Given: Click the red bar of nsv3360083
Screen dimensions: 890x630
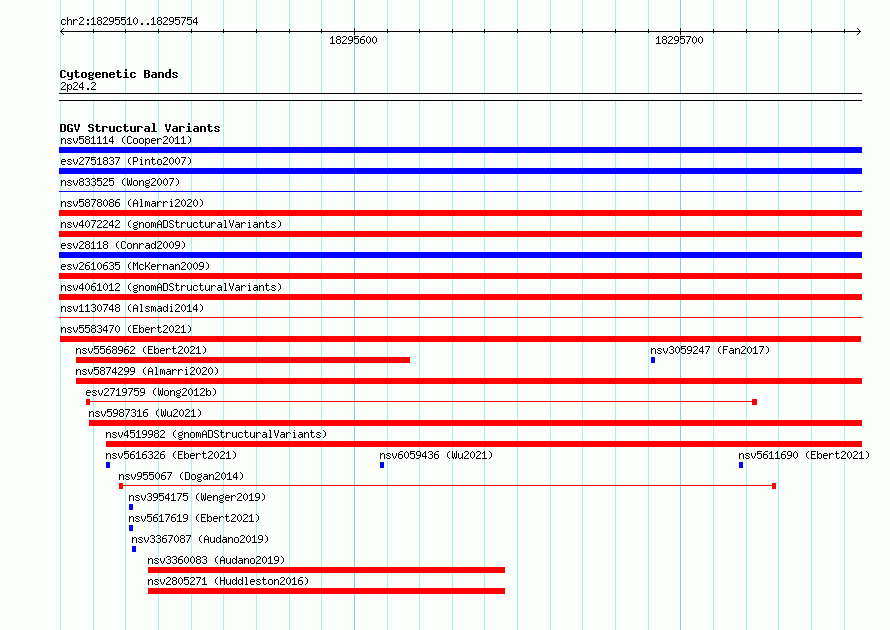Looking at the screenshot, I should 326,570.
